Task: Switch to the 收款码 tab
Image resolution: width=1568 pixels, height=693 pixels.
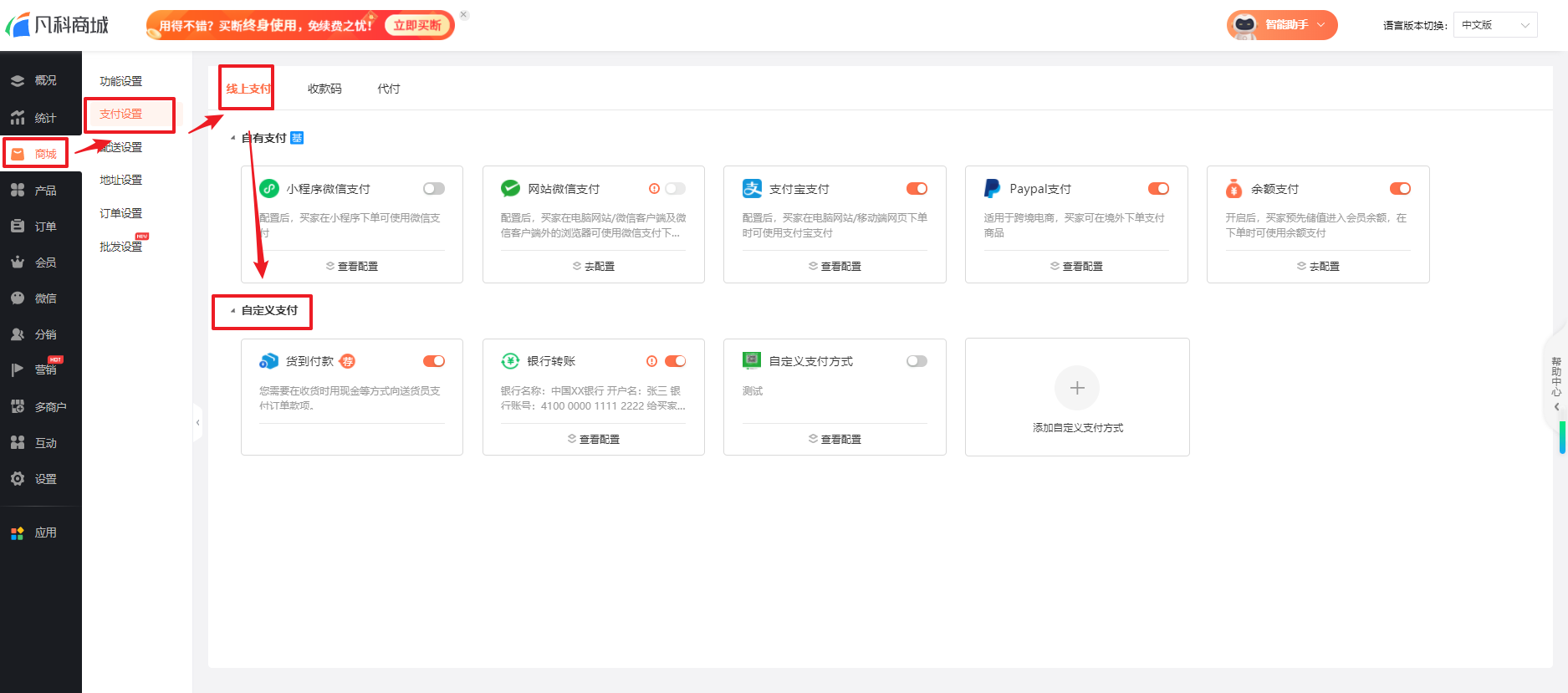Action: (324, 89)
